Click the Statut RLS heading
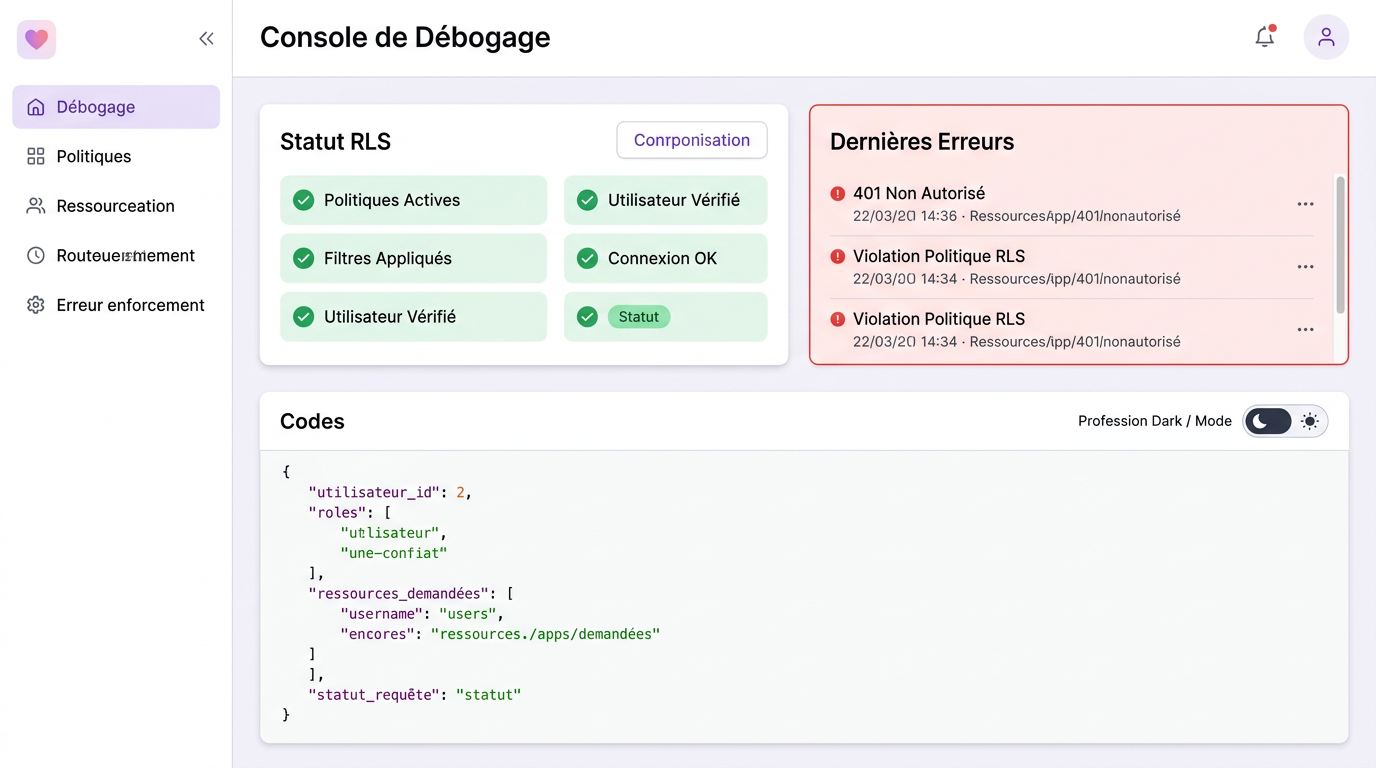Screen dimensions: 1376x768 335,142
